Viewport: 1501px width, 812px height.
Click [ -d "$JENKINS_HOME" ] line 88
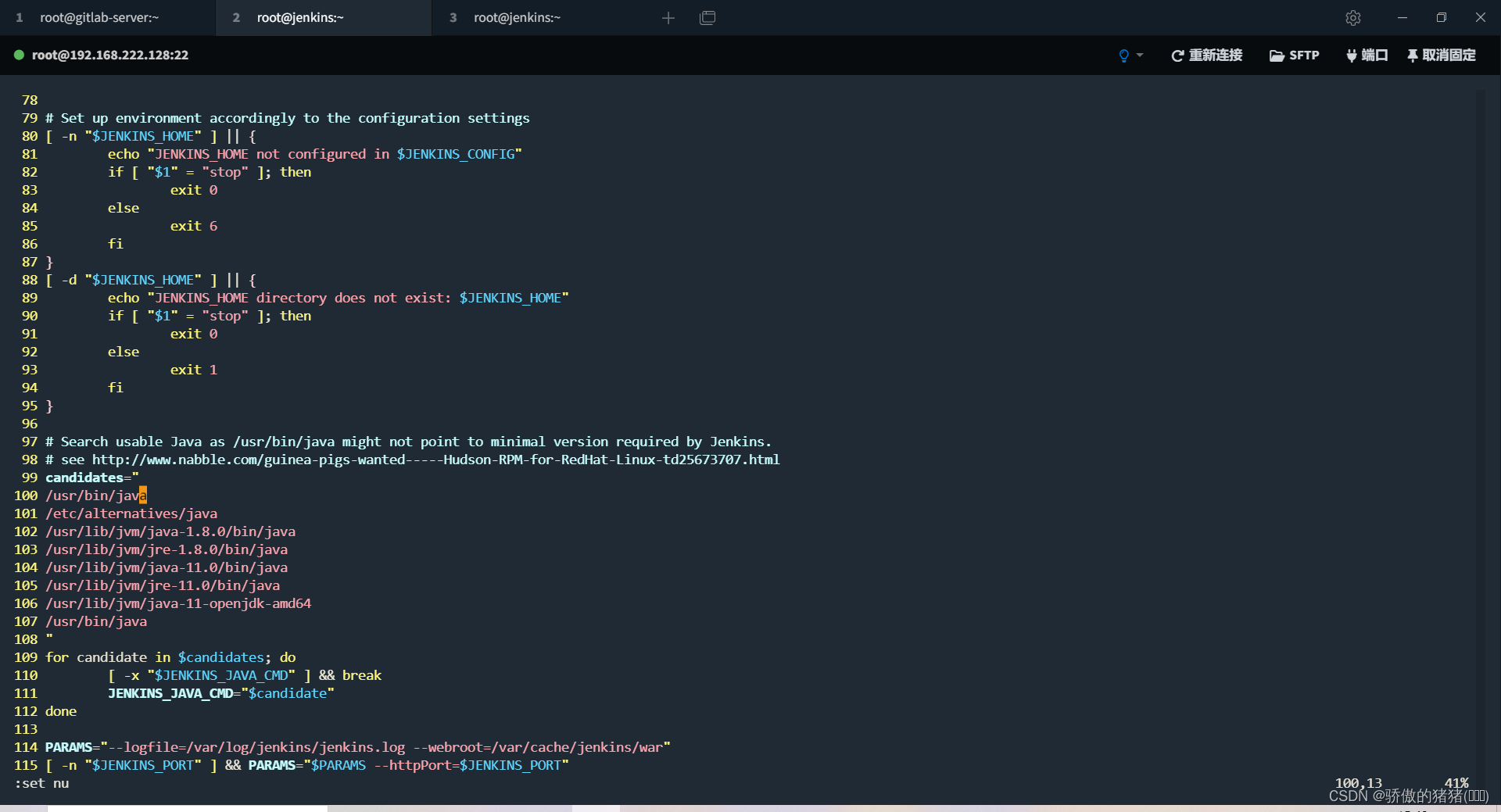(151, 280)
